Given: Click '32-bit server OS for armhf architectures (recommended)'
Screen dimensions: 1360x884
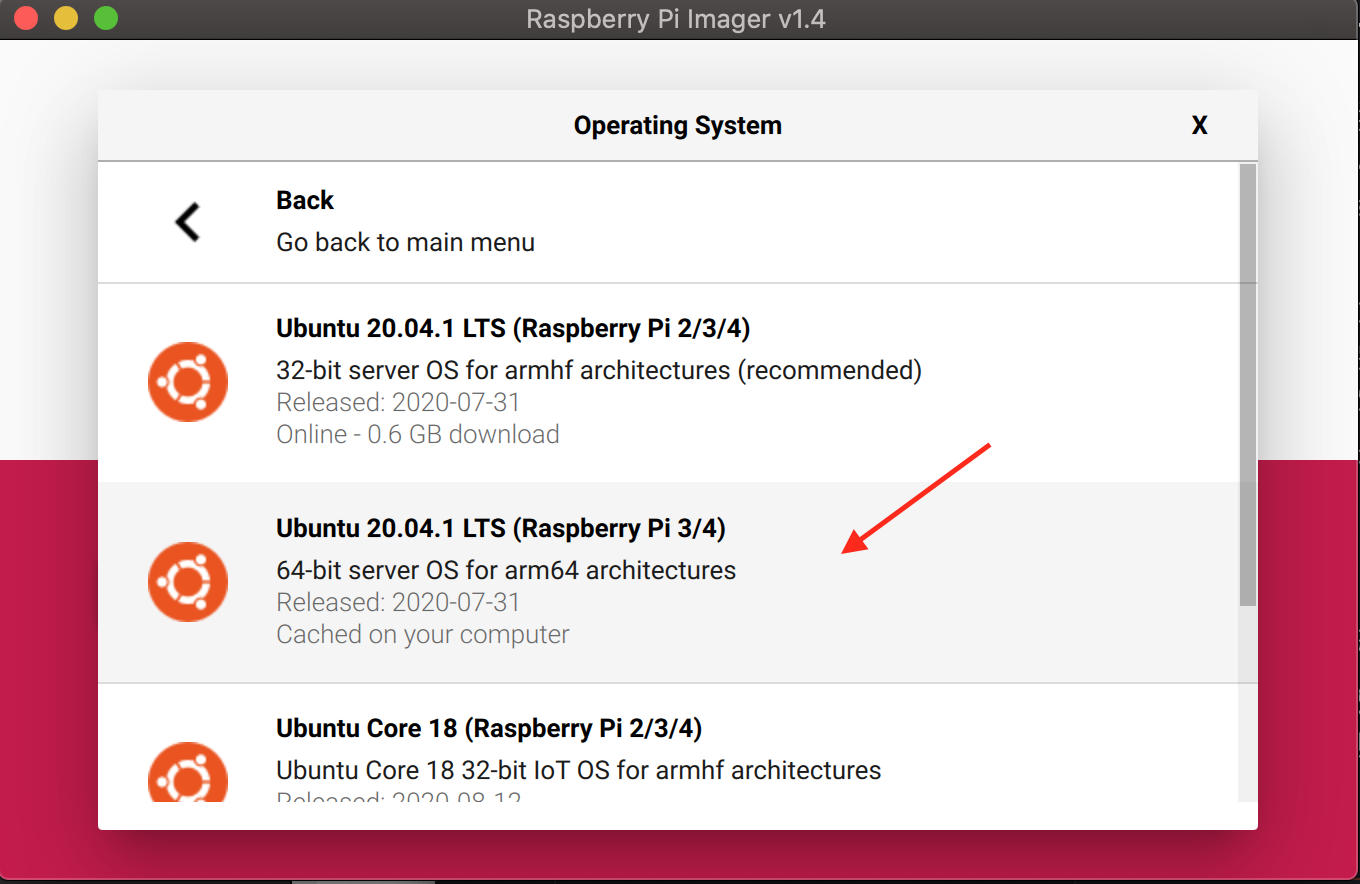Looking at the screenshot, I should click(x=599, y=371).
